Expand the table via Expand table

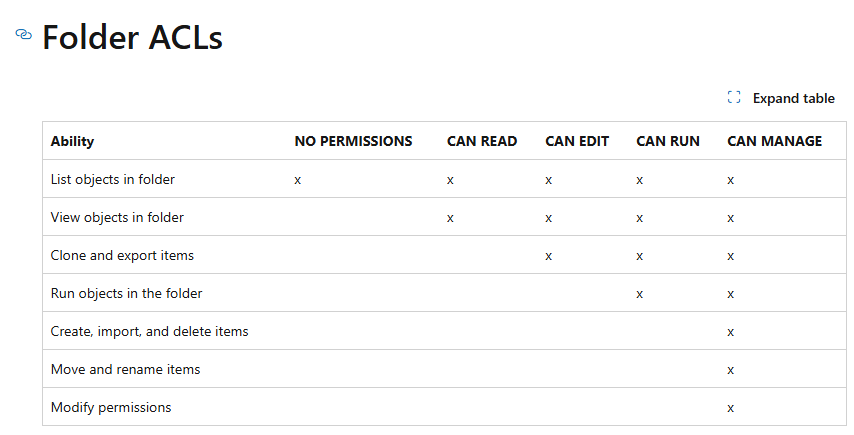[x=781, y=98]
